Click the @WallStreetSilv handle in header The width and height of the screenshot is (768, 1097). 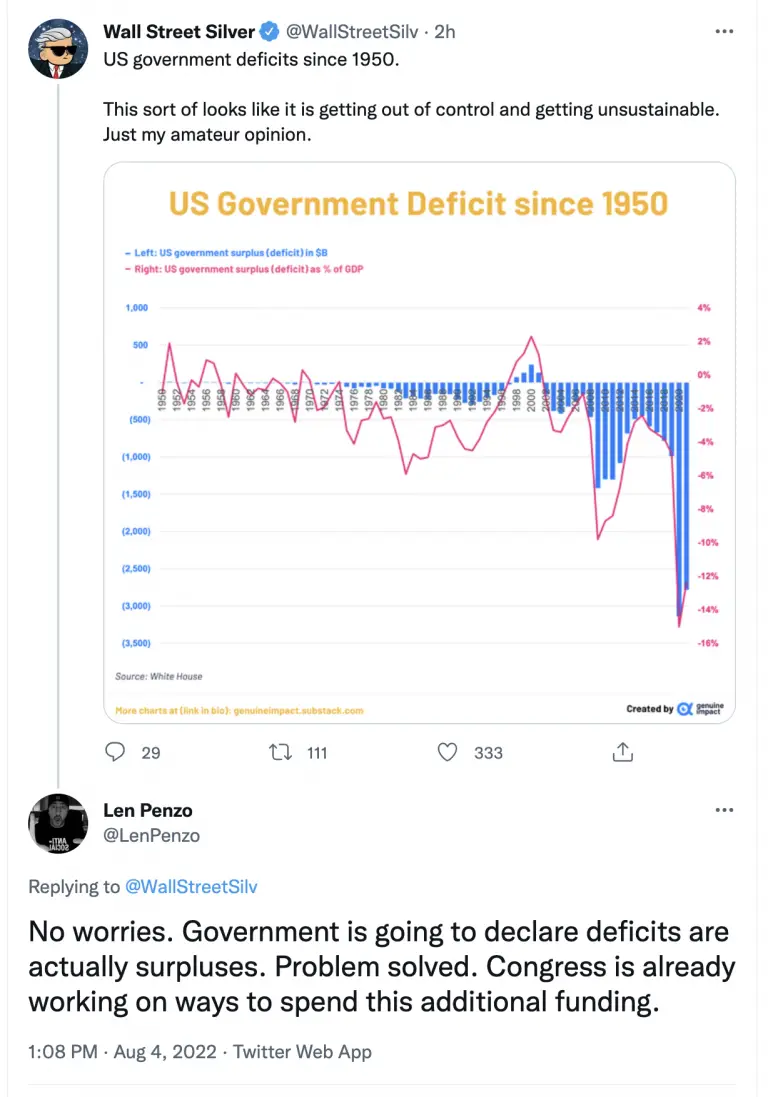[352, 31]
